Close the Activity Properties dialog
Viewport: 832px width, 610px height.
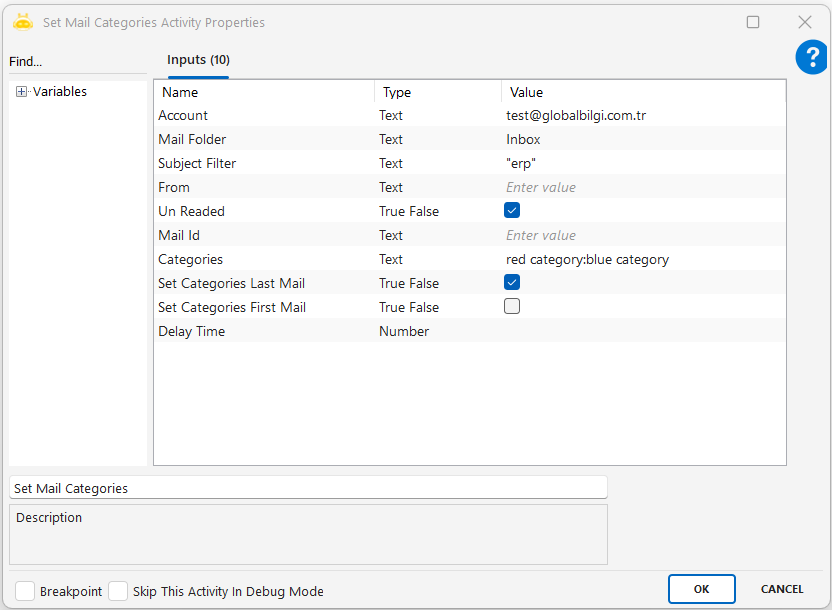click(804, 22)
